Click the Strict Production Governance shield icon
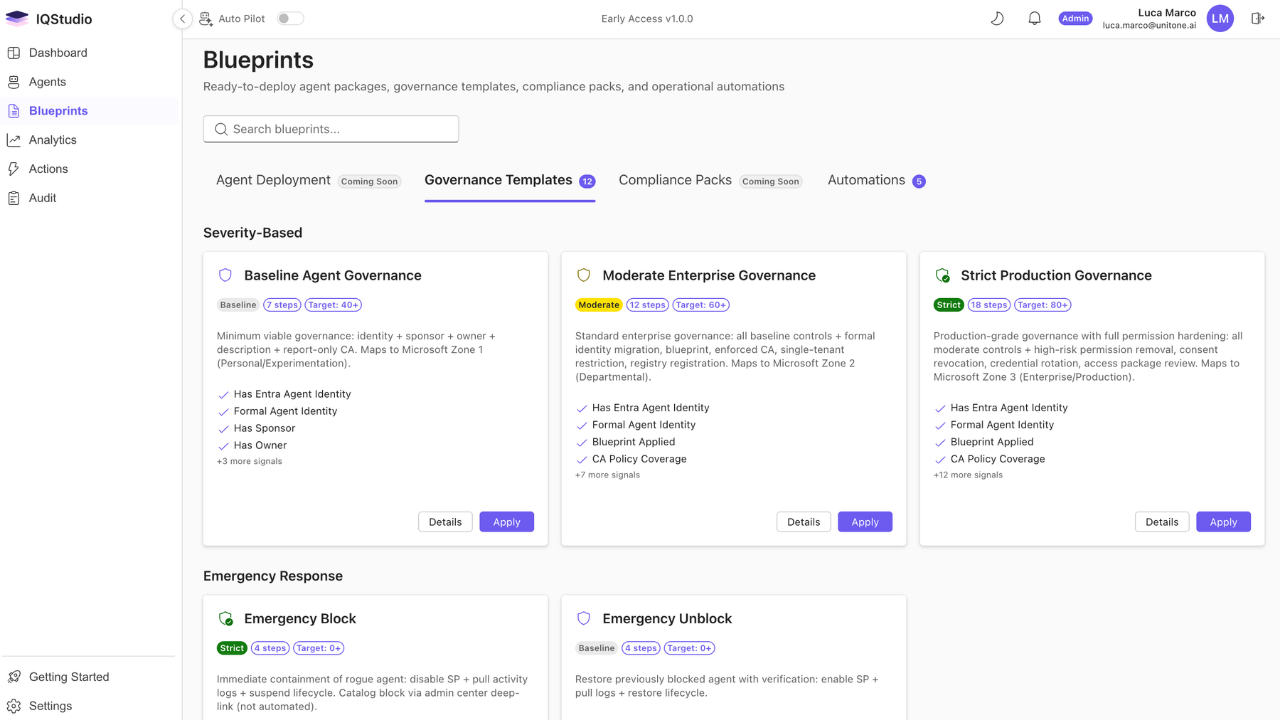Screen dimensions: 1280x720 pyautogui.click(x=942, y=275)
